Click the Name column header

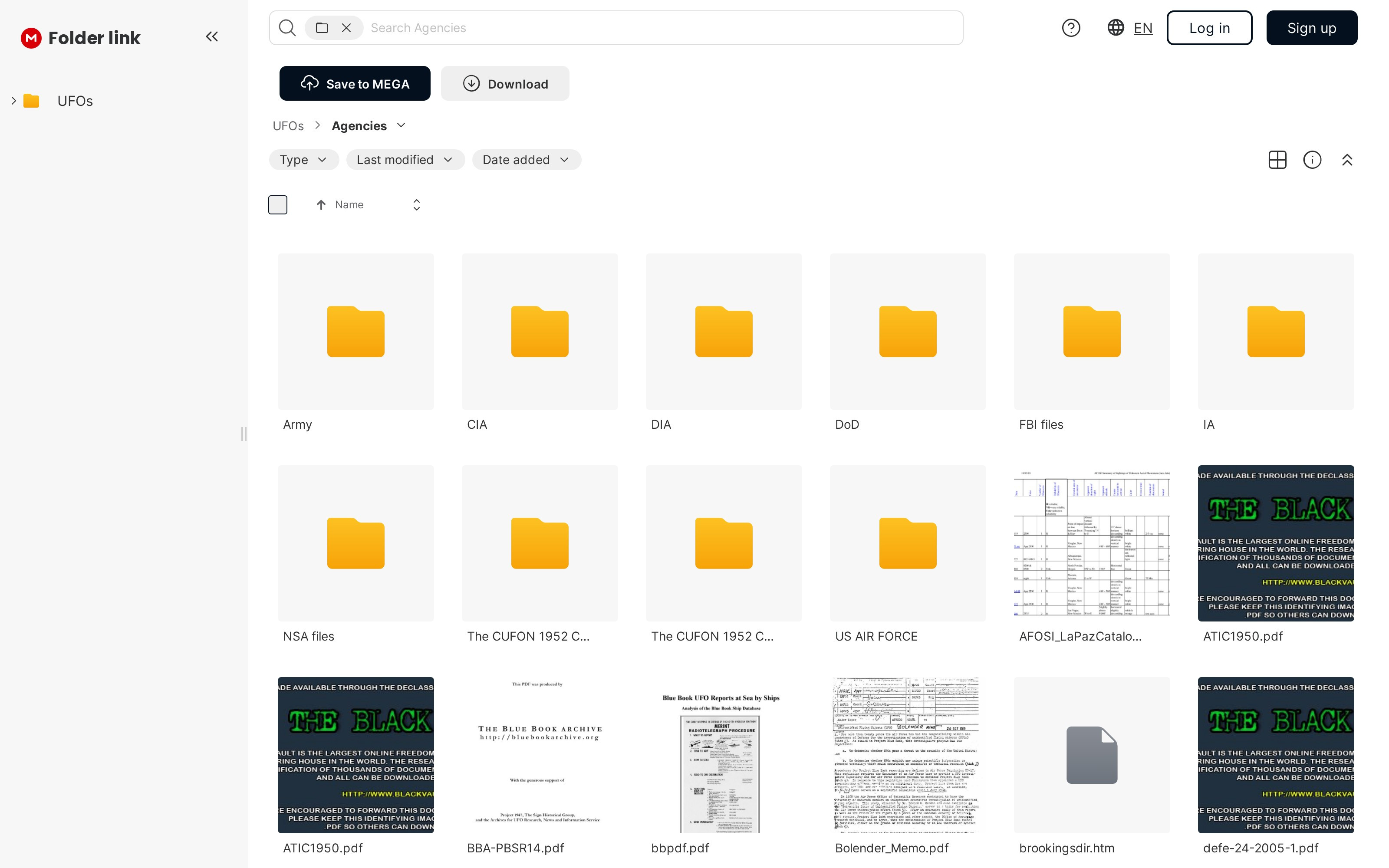[349, 205]
